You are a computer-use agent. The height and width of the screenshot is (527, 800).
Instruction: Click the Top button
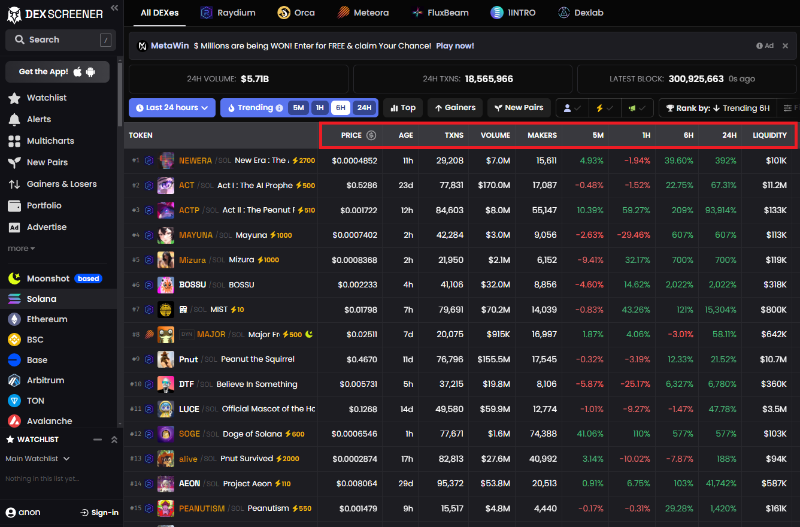[403, 108]
